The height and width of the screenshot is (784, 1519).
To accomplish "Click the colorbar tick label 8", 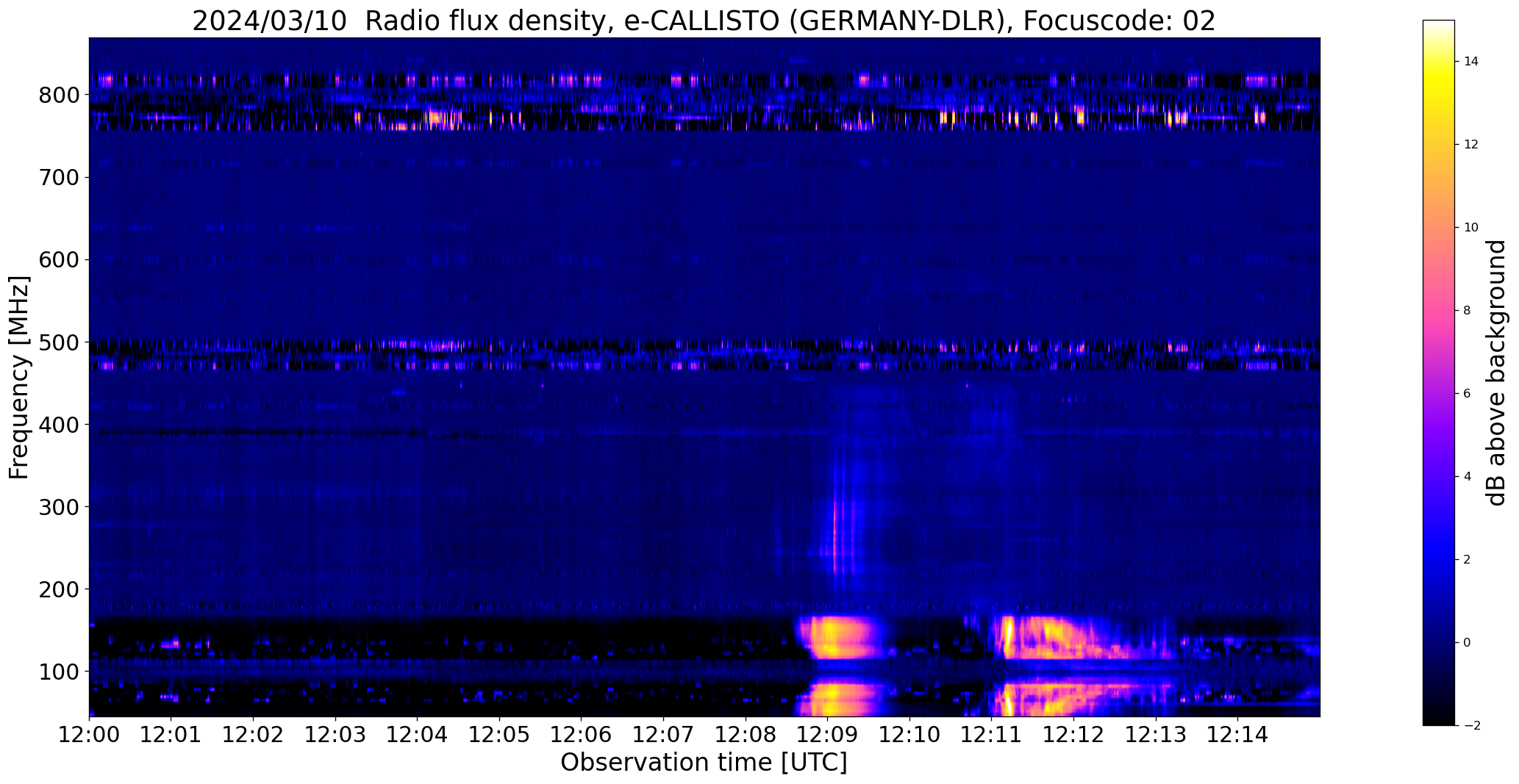I will tap(1467, 311).
